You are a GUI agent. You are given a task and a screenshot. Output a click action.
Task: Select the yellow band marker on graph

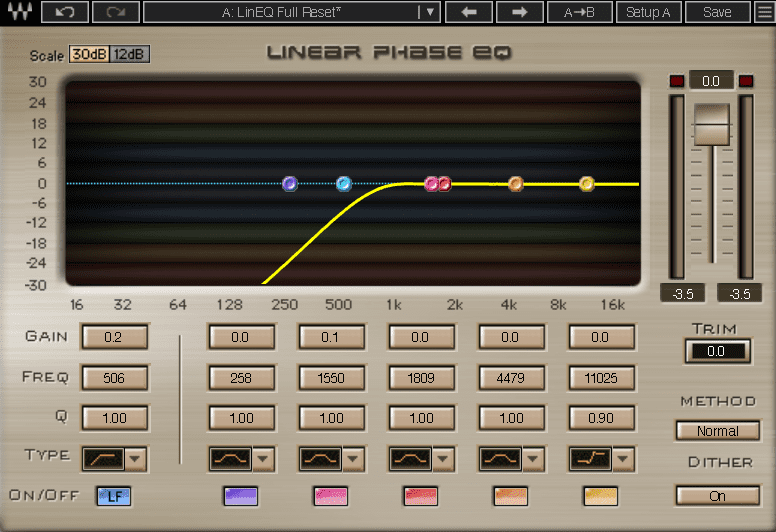click(x=587, y=184)
